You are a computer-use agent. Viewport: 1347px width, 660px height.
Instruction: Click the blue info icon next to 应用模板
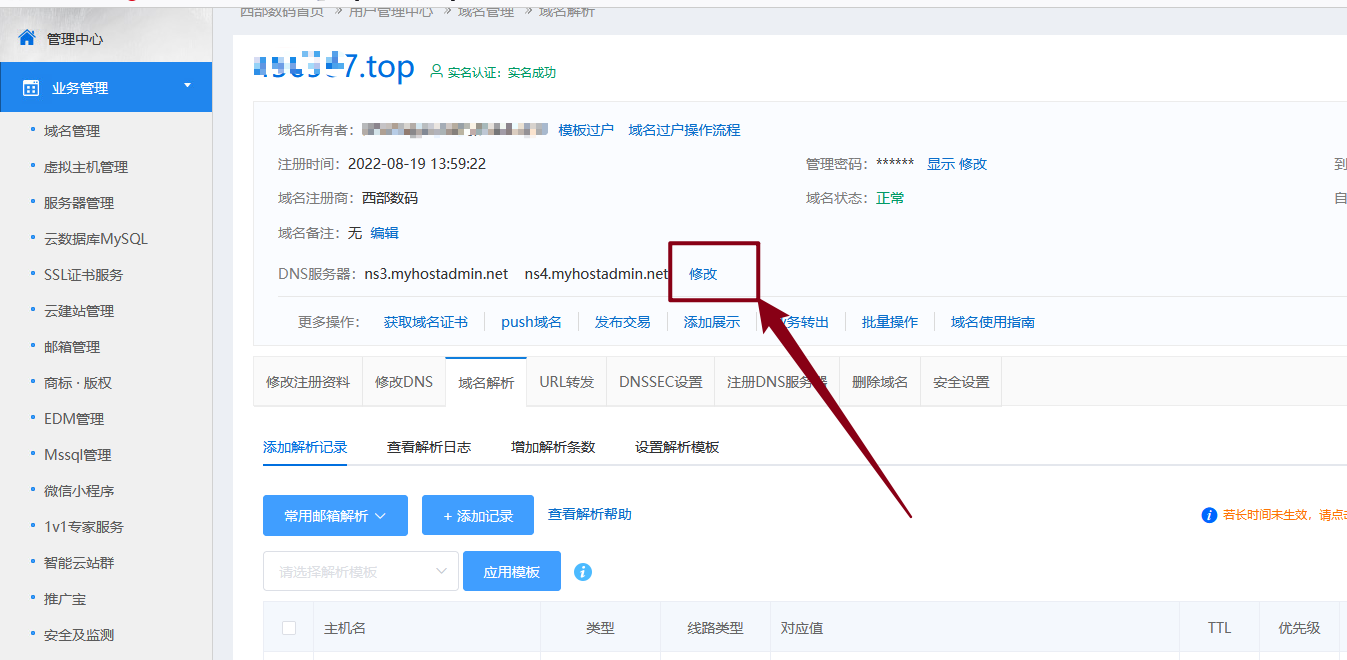583,572
